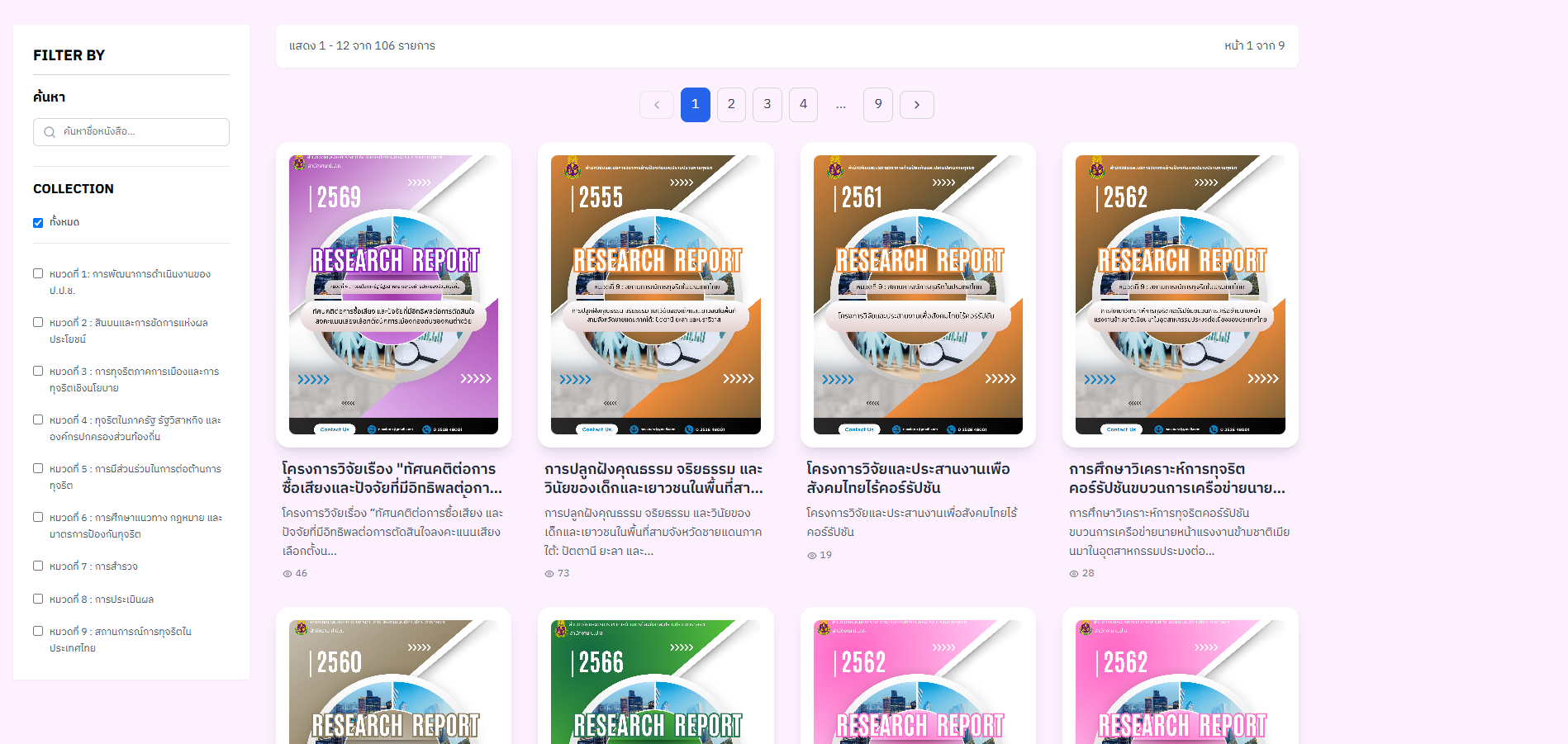Open title การปลูกฝังคุณธรรม จริยธรรม
This screenshot has height=744, width=1568.
(x=653, y=479)
